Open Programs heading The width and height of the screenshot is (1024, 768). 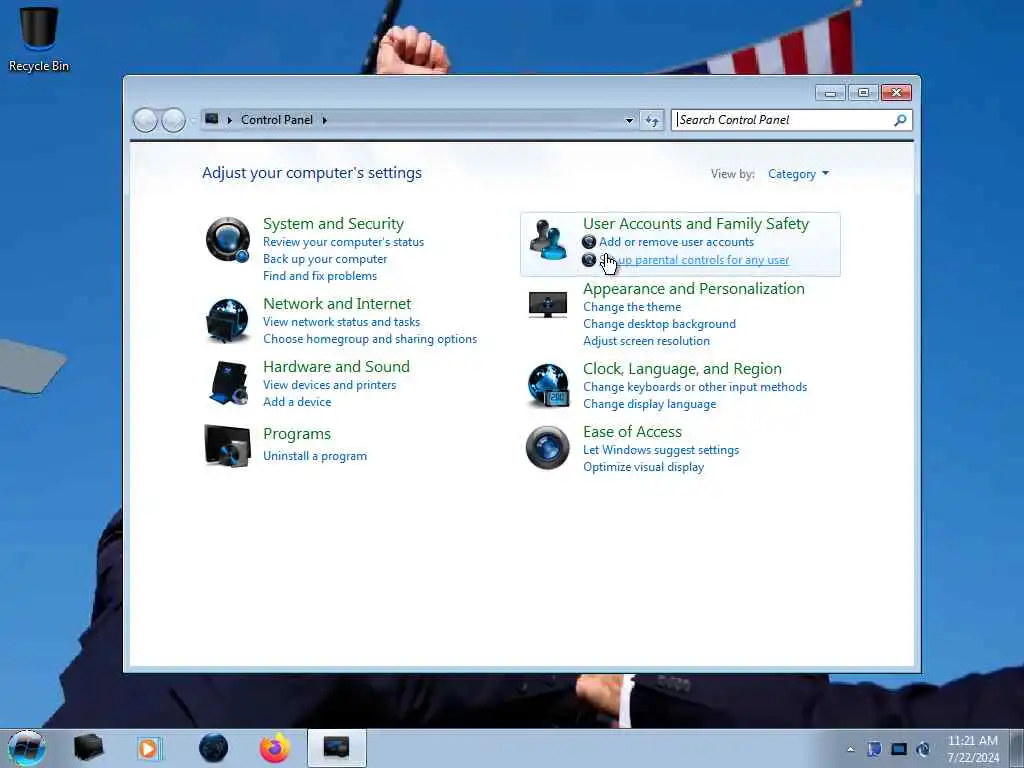click(x=297, y=434)
